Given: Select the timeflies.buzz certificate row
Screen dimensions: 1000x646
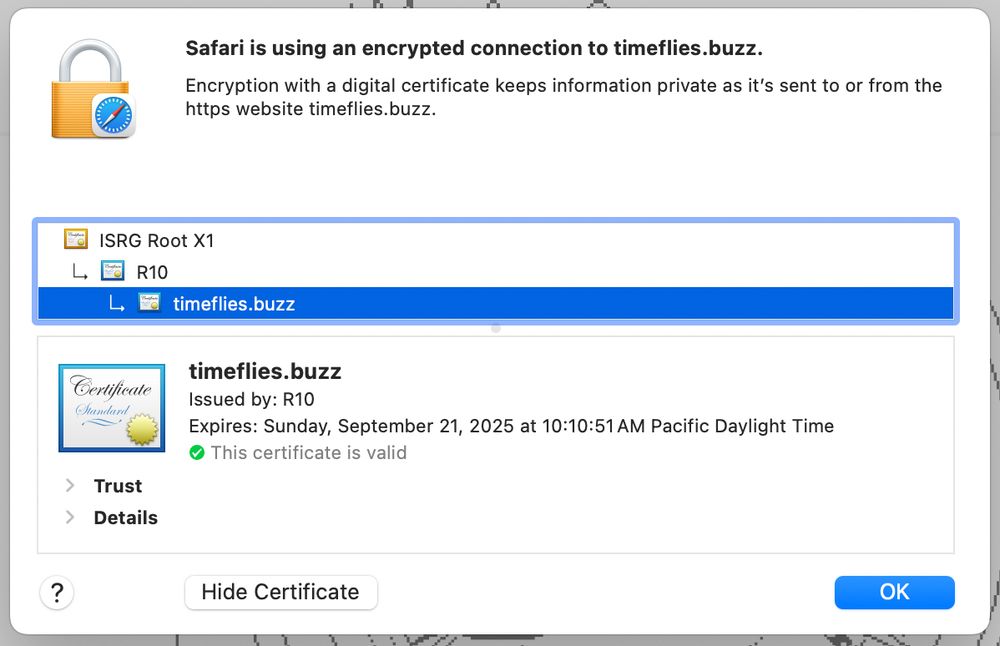Looking at the screenshot, I should tap(496, 304).
